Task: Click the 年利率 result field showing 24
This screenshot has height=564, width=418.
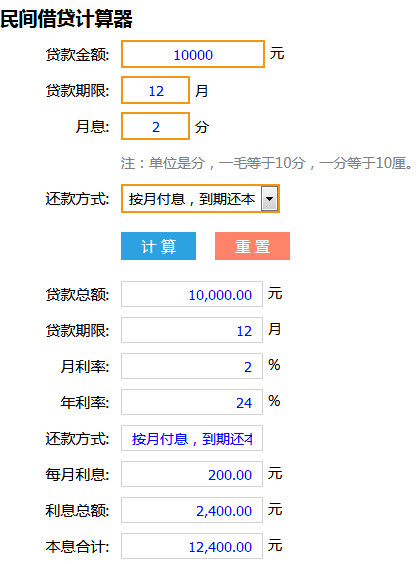Action: (192, 402)
